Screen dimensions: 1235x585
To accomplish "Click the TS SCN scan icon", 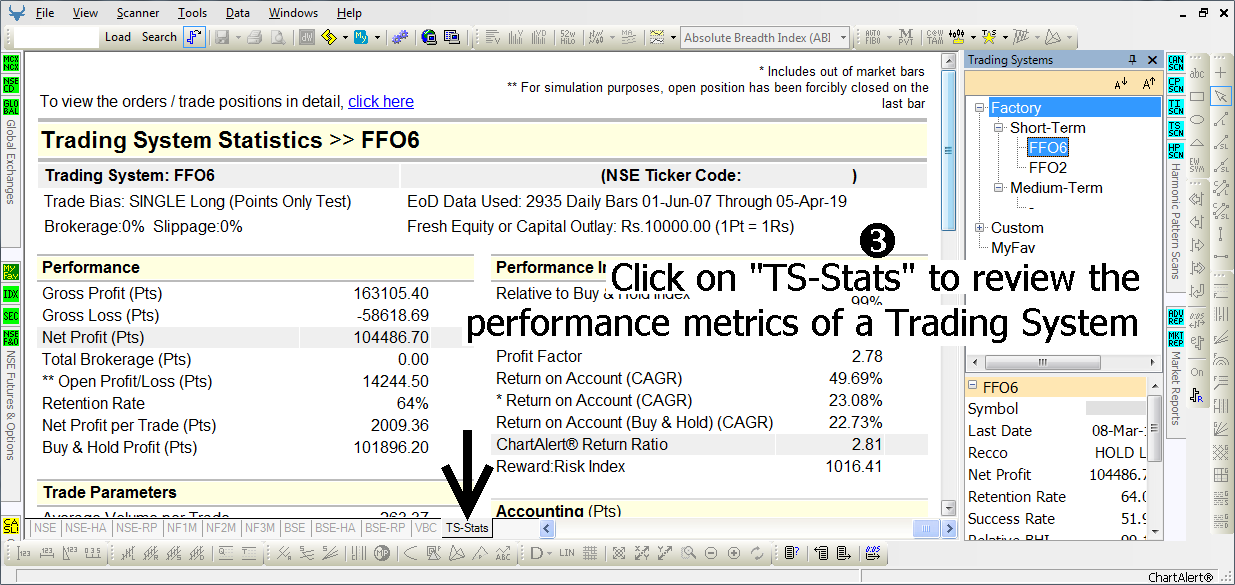I will 1176,129.
